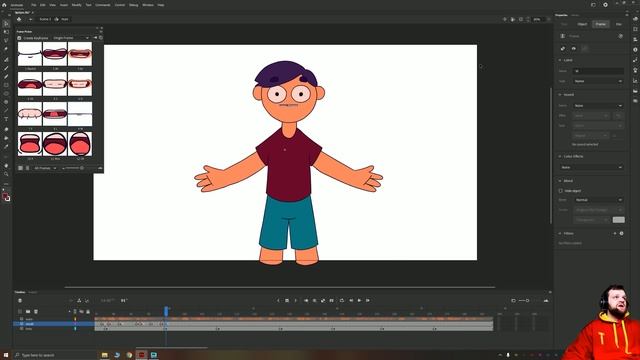The image size is (640, 360).
Task: Open the Home screen icon
Action: point(4,5)
